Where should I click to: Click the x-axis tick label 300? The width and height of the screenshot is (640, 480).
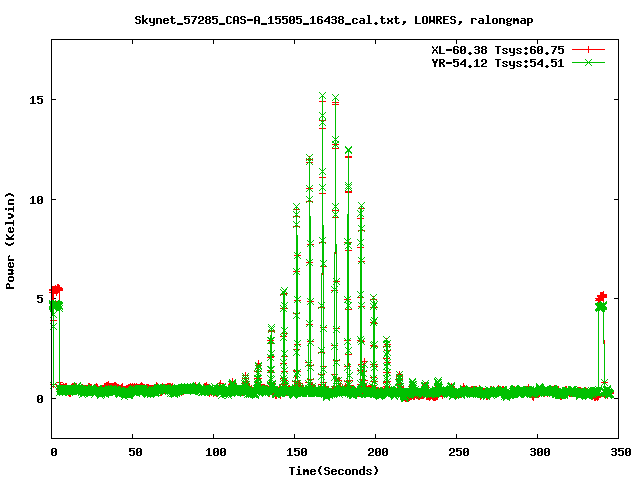coord(540,452)
